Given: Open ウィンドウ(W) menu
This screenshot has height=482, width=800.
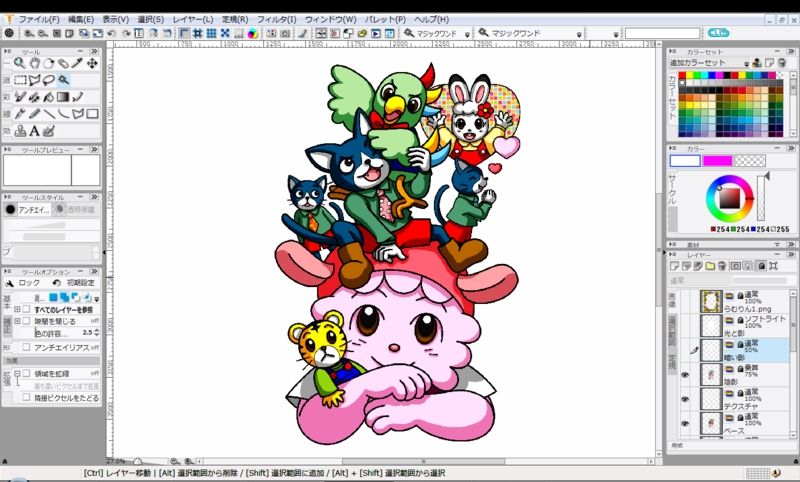Looking at the screenshot, I should [x=330, y=19].
